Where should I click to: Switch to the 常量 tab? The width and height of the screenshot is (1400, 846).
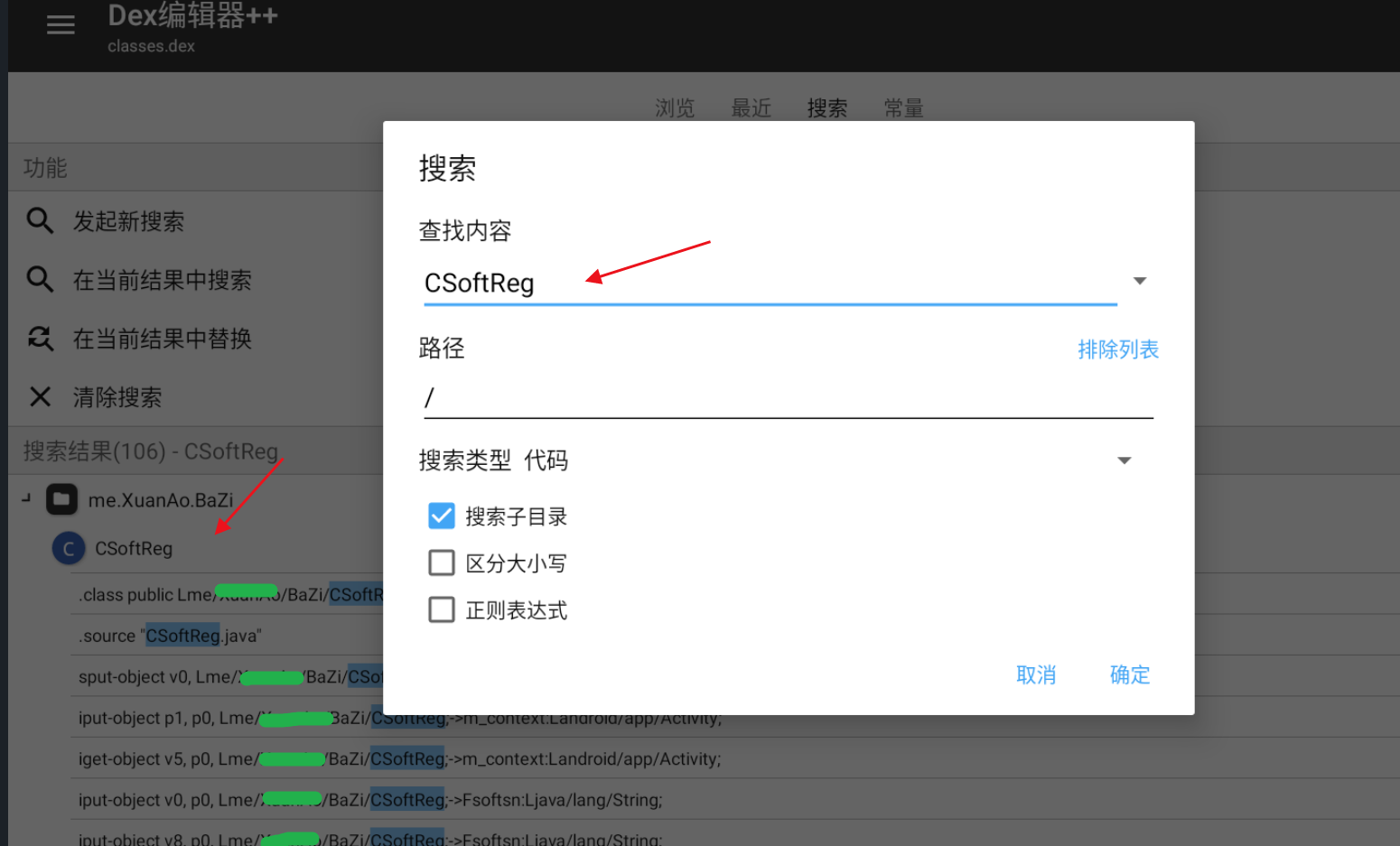click(903, 108)
